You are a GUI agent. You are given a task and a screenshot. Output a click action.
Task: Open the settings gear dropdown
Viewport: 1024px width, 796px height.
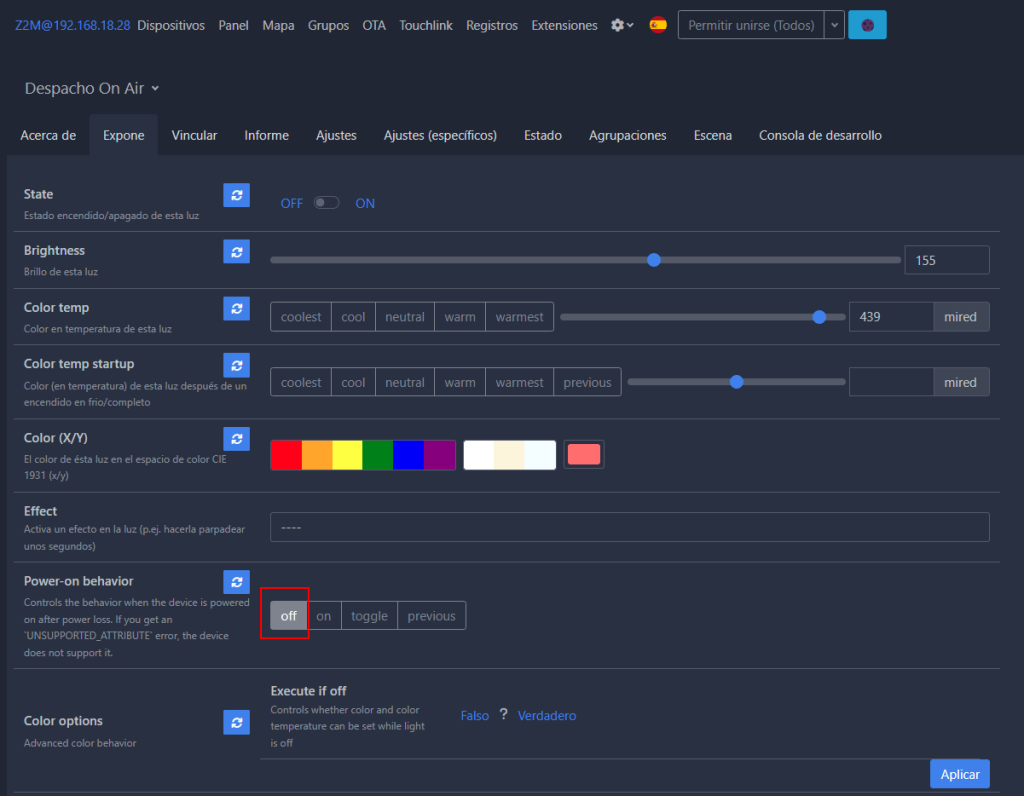(622, 25)
